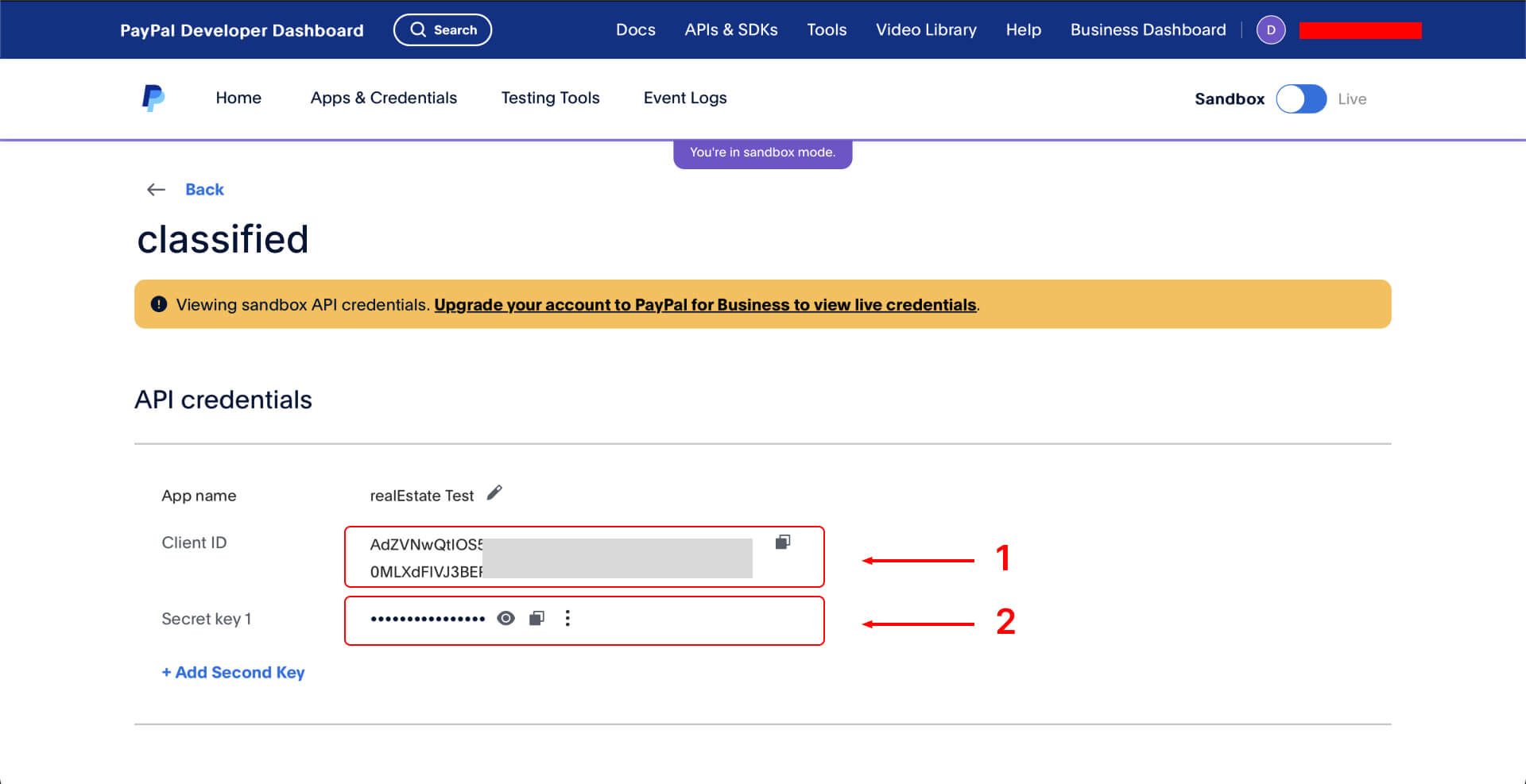Open the Testing Tools tab

tap(550, 98)
